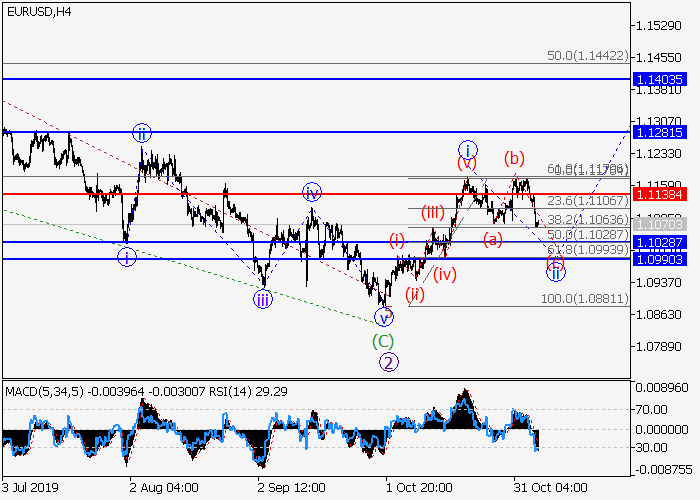This screenshot has height=500, width=700.
Task: Click the red (b) wave label
Action: click(514, 158)
